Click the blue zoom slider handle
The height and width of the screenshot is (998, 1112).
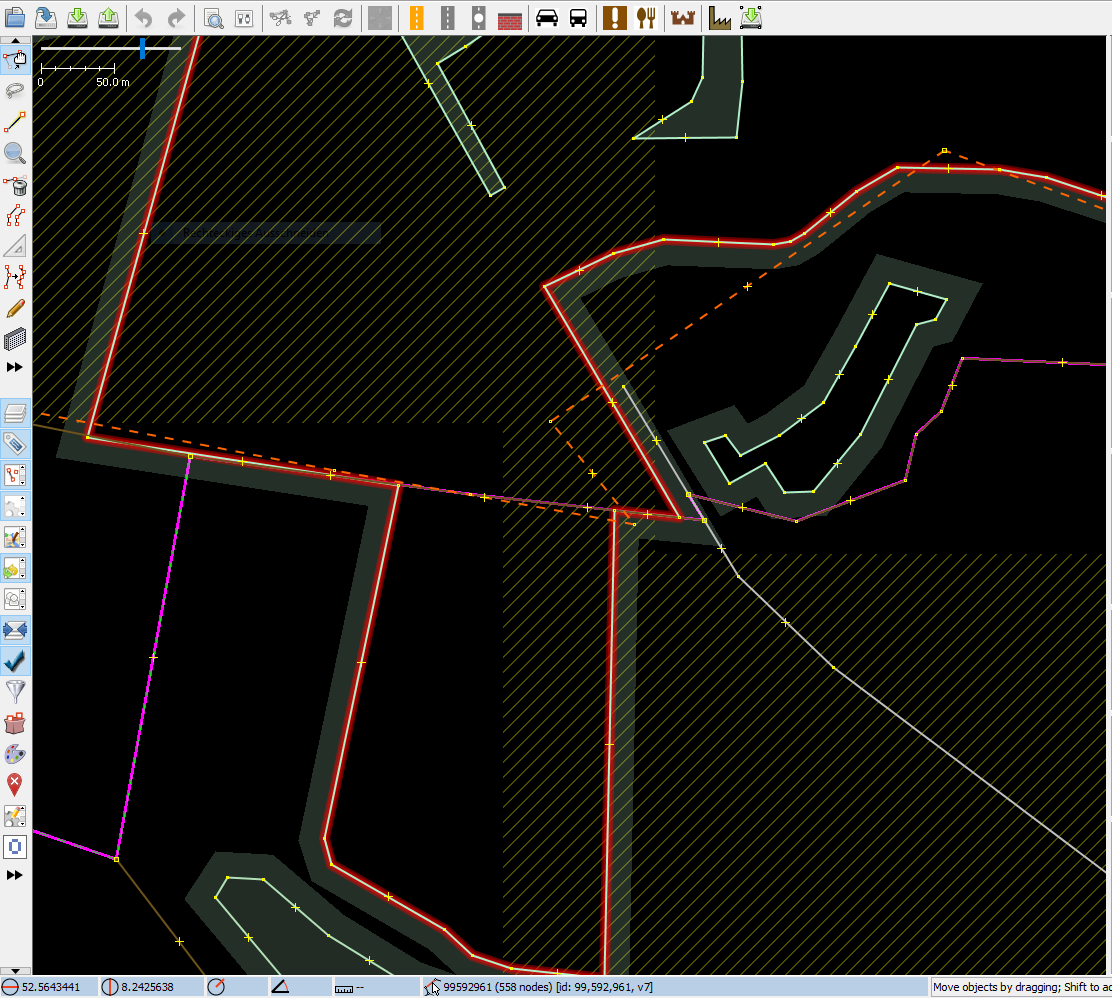tap(142, 48)
